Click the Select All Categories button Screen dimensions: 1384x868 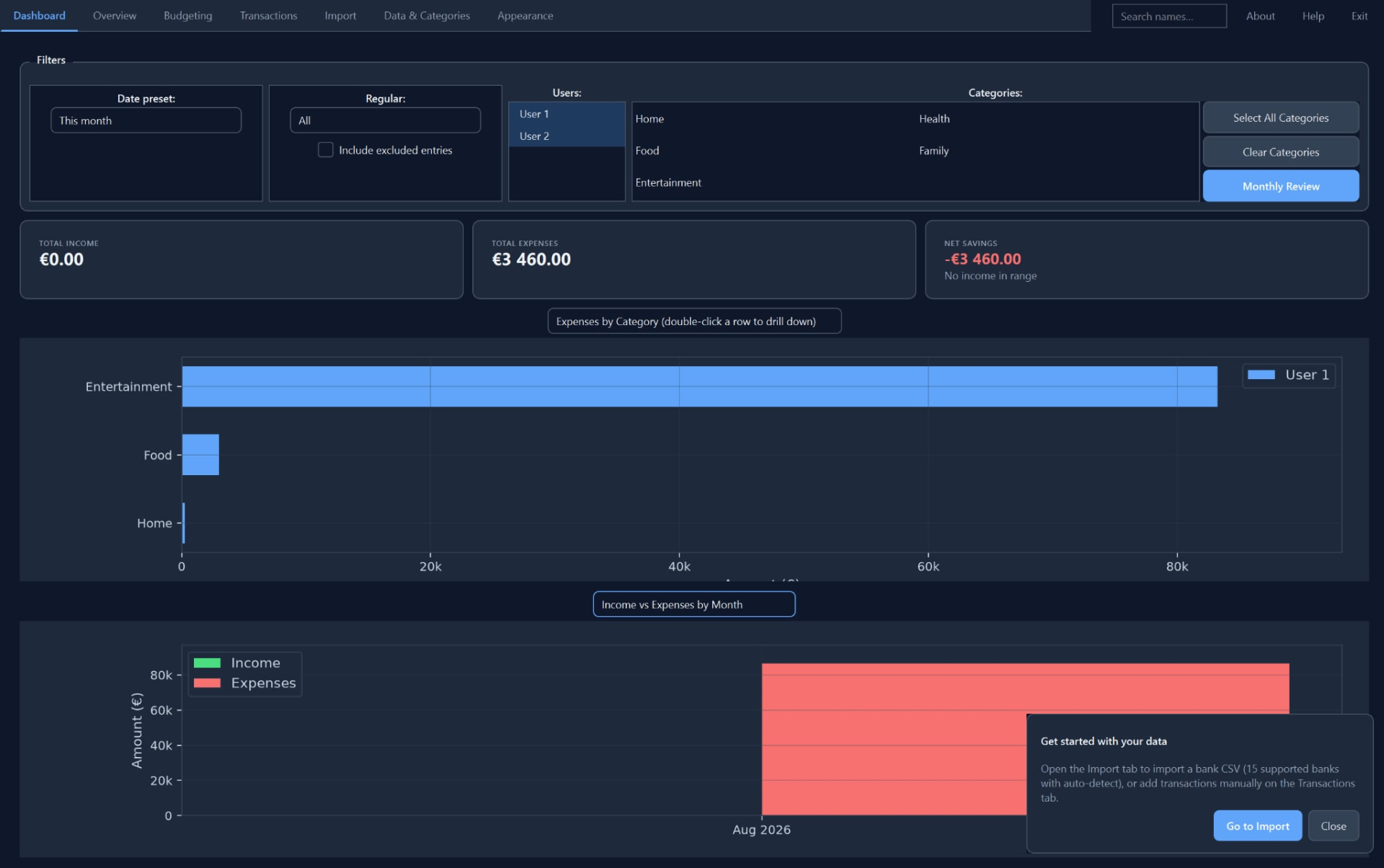pyautogui.click(x=1281, y=118)
